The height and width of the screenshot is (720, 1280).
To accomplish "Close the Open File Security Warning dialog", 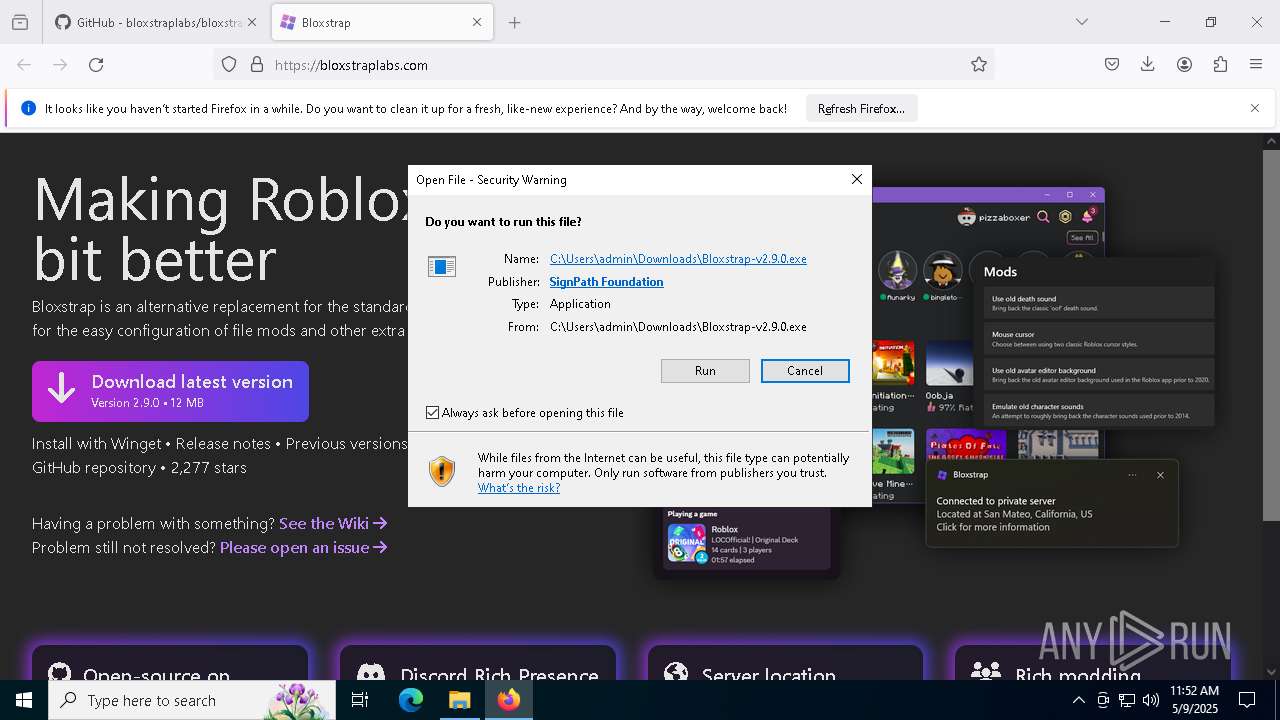I will click(x=856, y=179).
